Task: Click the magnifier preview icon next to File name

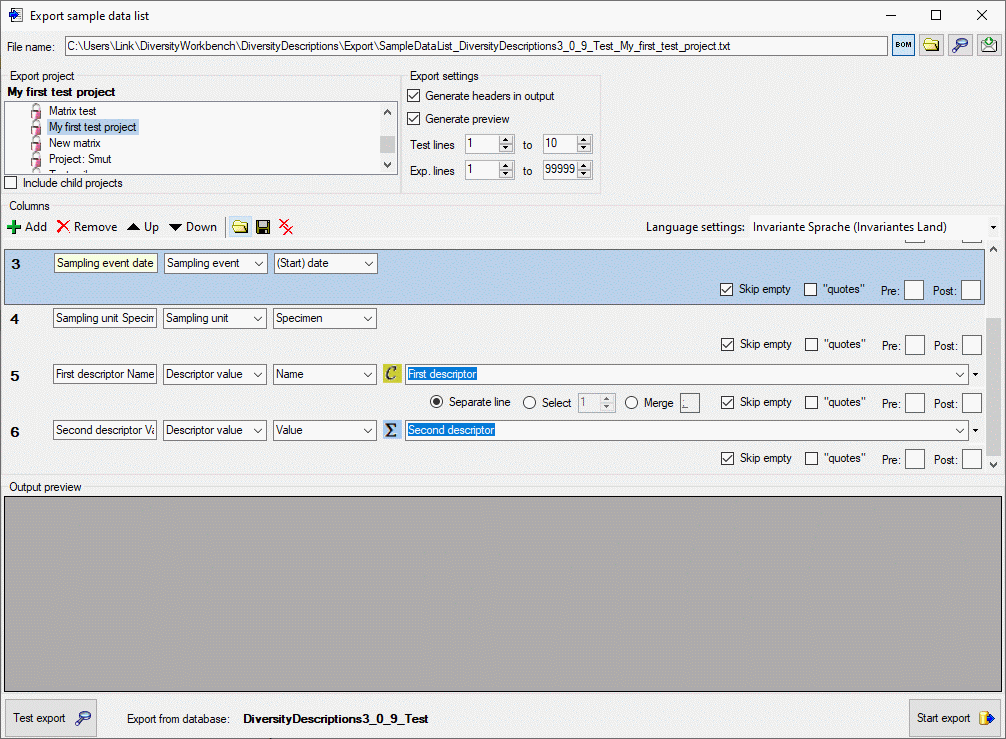Action: pos(960,45)
